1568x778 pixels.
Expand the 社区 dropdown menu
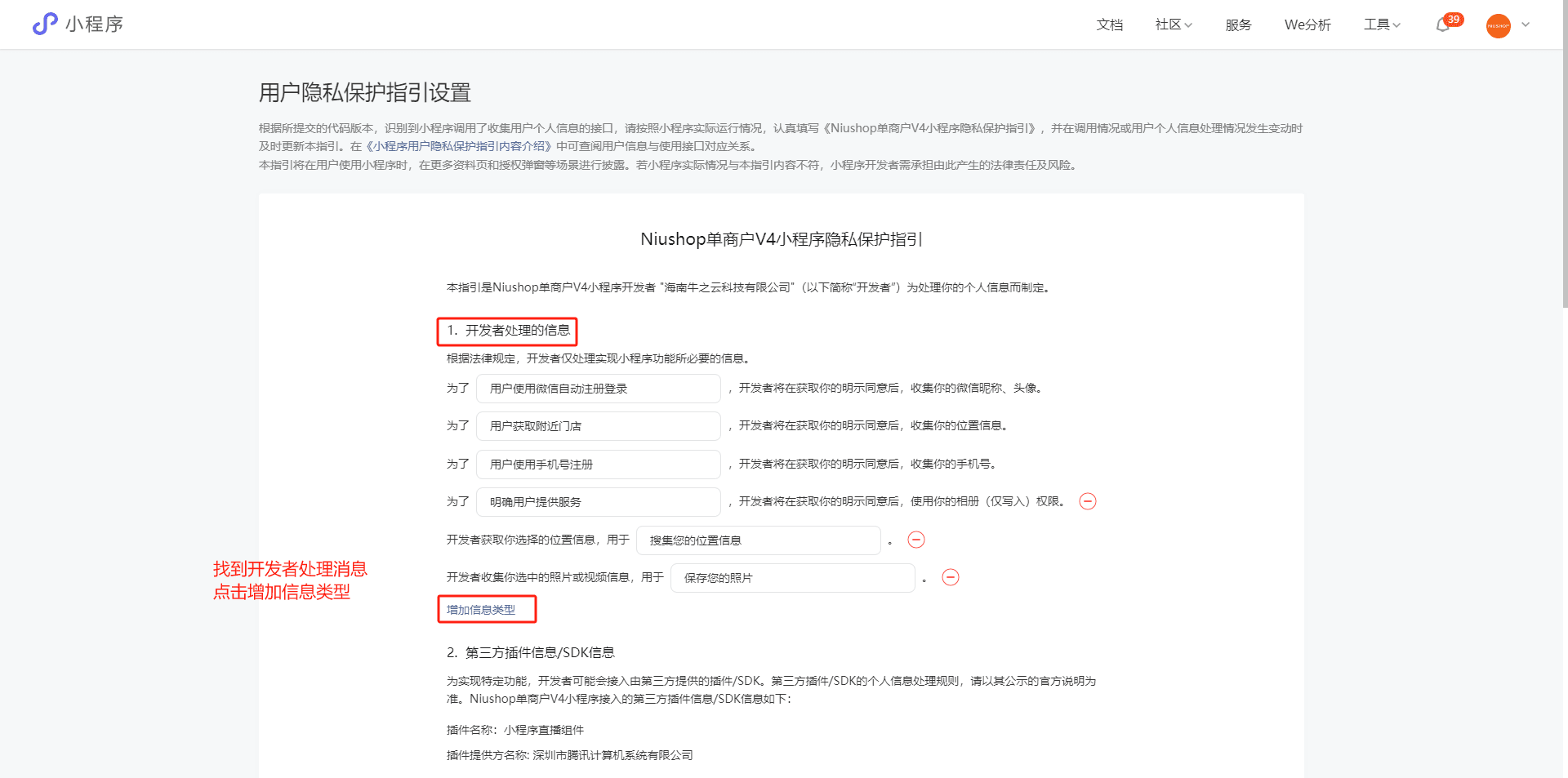pyautogui.click(x=1174, y=24)
